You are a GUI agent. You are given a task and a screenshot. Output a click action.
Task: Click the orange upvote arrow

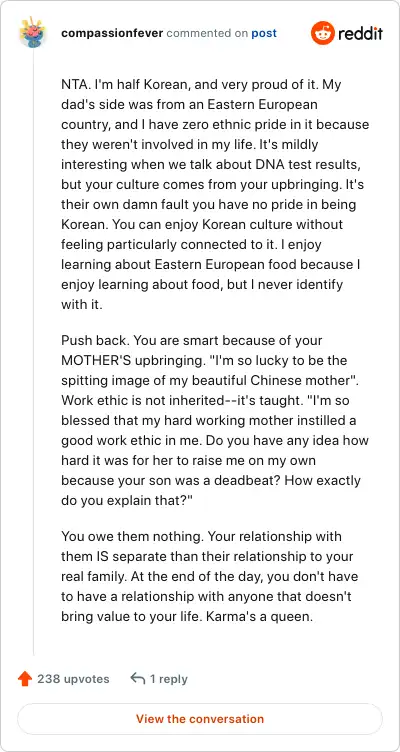(24, 679)
